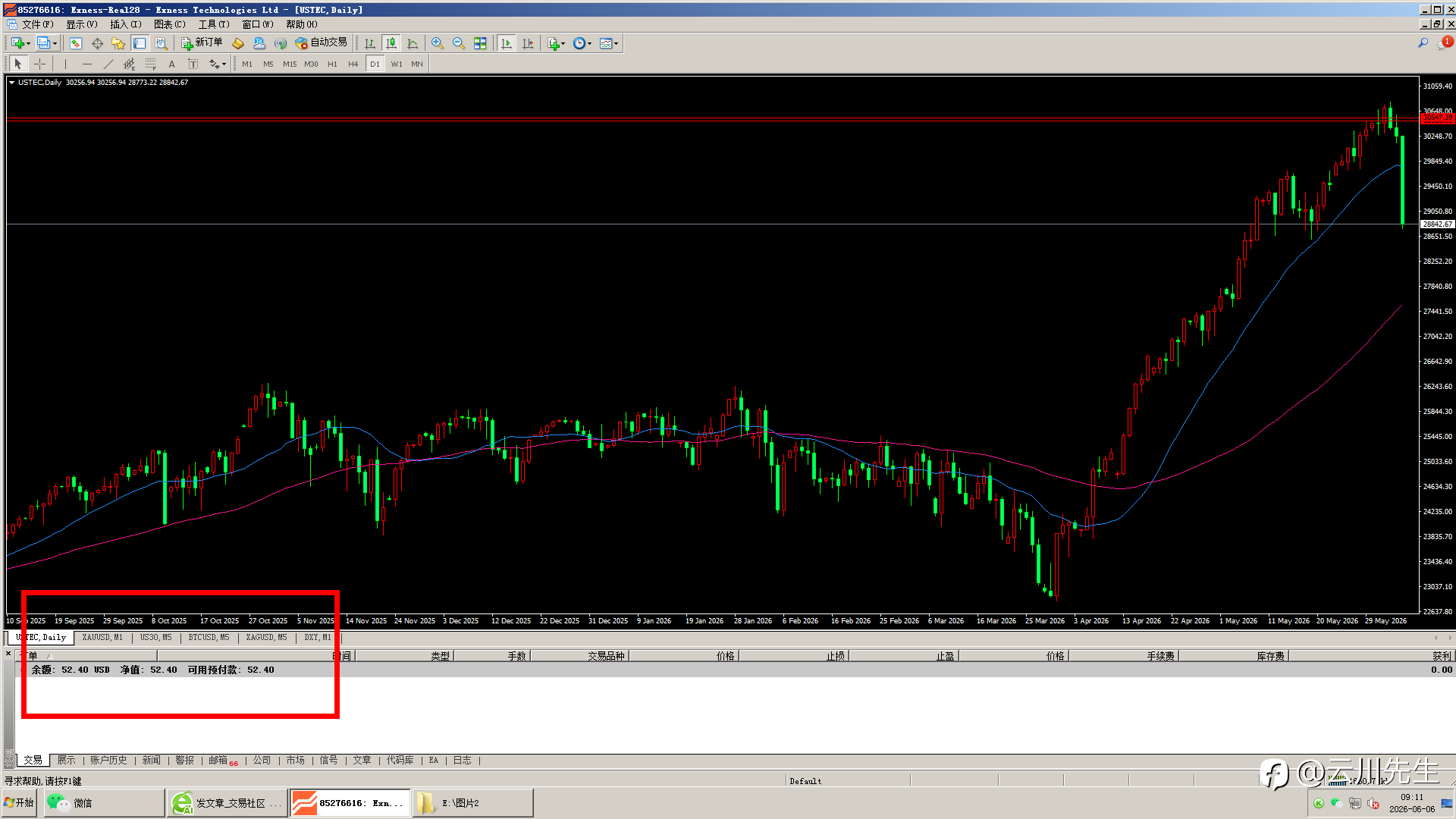Zoom in on the chart

(438, 43)
